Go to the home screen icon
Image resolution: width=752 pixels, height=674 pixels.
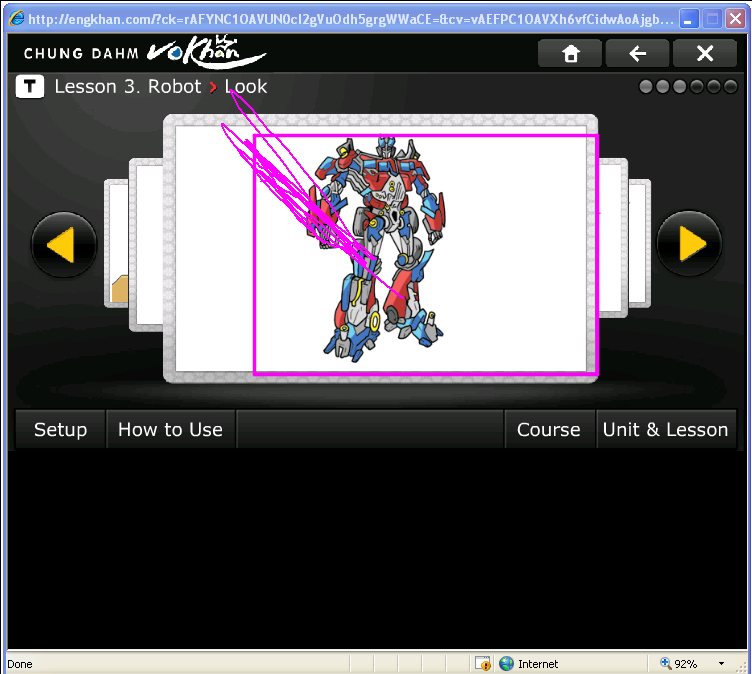click(x=570, y=53)
